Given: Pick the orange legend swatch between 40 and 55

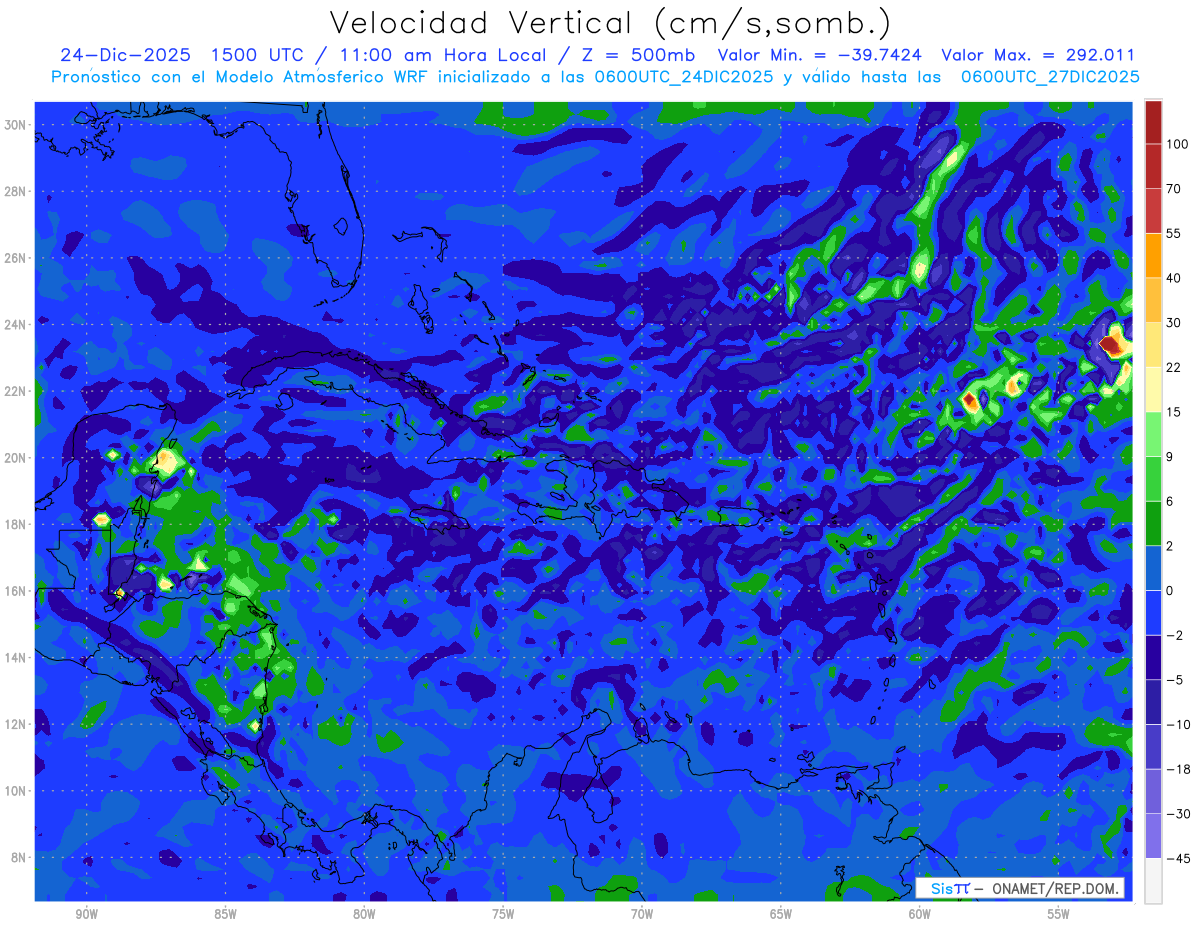Looking at the screenshot, I should (x=1153, y=255).
